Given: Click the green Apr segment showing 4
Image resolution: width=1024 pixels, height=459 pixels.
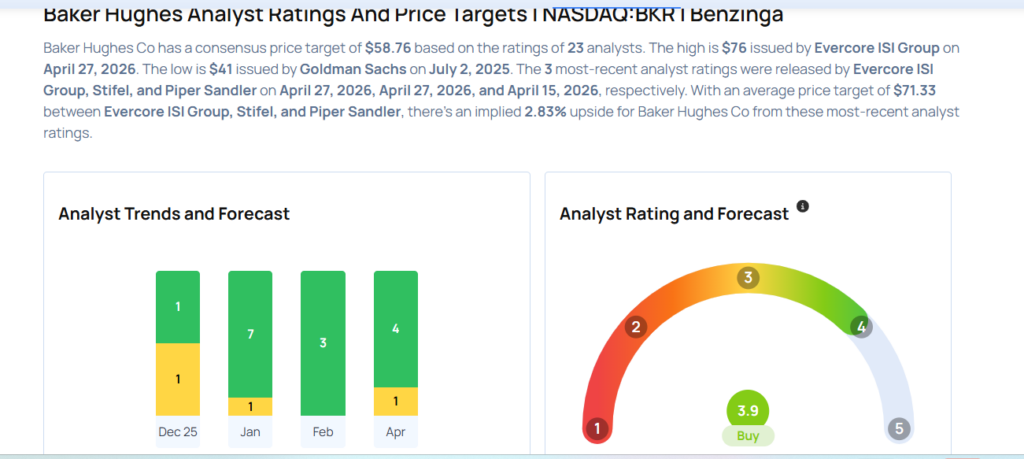Looking at the screenshot, I should [x=395, y=328].
